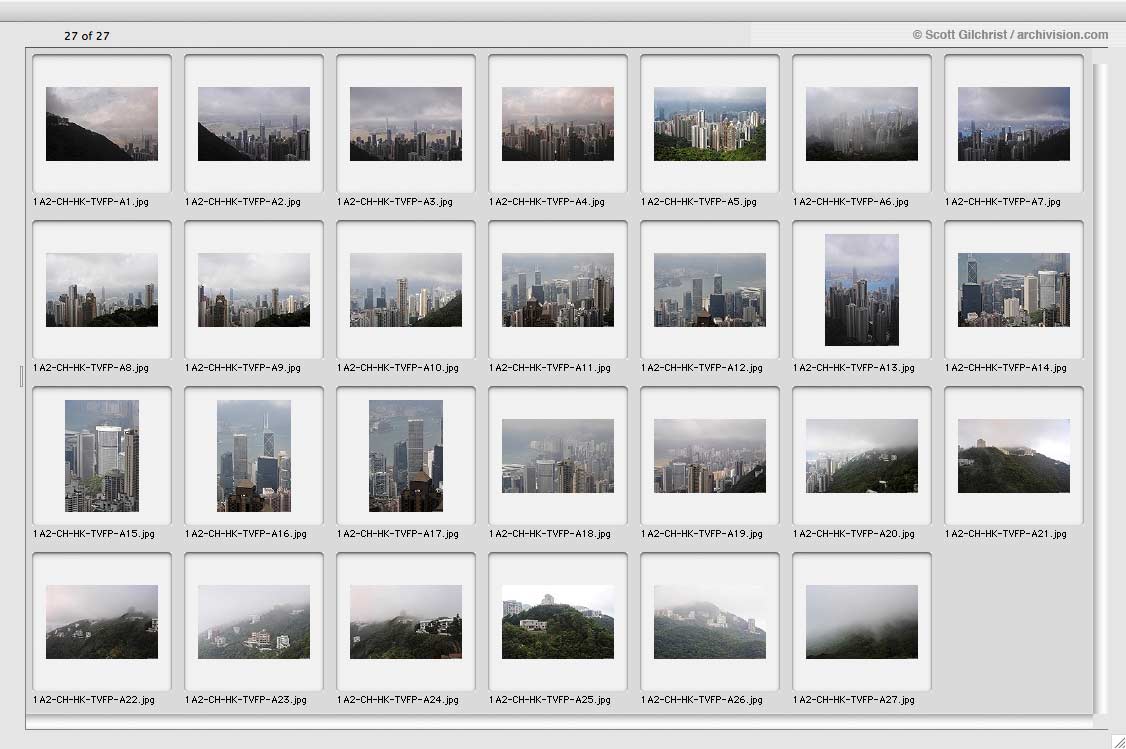Click the caption 1A2-CH-HK-TVFP-A16.jpg
Viewport: 1126px width, 749px height.
pos(246,534)
